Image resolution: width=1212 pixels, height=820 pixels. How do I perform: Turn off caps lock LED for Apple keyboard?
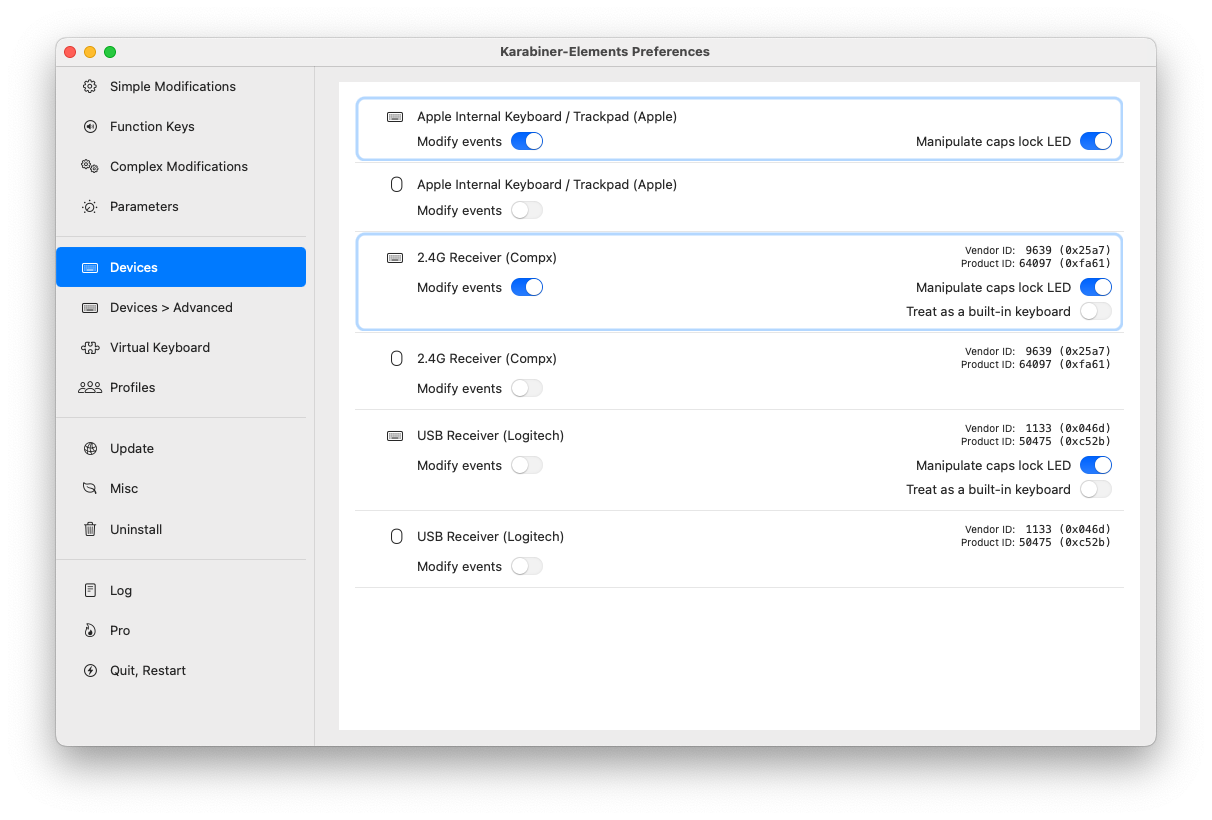coord(1096,141)
